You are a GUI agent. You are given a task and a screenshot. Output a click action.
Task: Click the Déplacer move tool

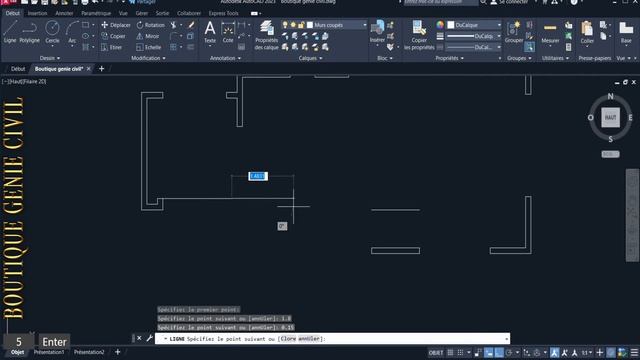coord(116,25)
